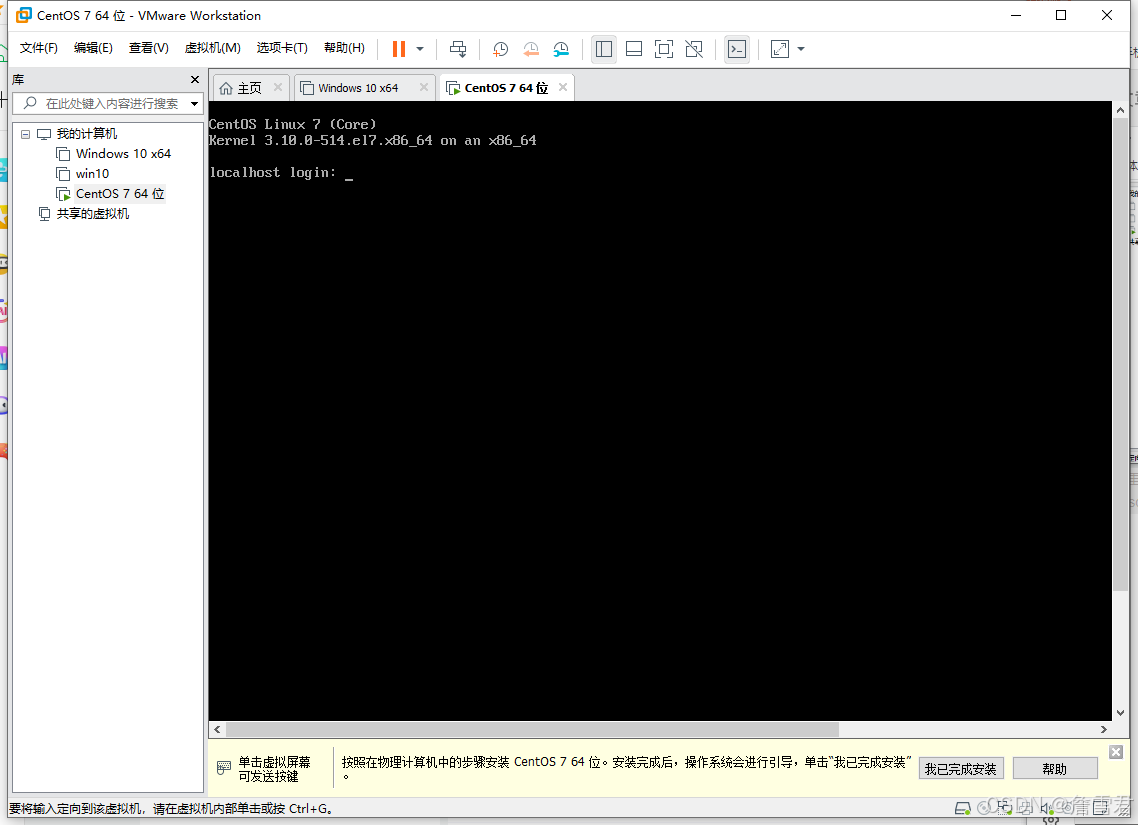Dismiss the yellow install hint bar
Screen dimensions: 1138x825
pyautogui.click(x=1116, y=752)
